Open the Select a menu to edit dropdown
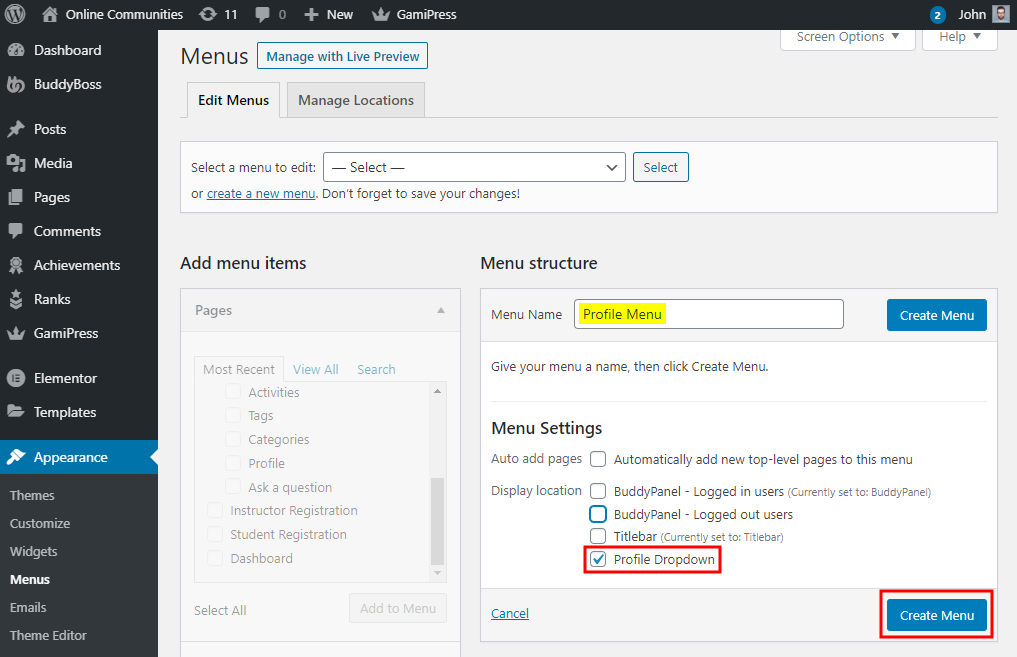Screen dimensions: 1017x657 pyautogui.click(x=474, y=168)
